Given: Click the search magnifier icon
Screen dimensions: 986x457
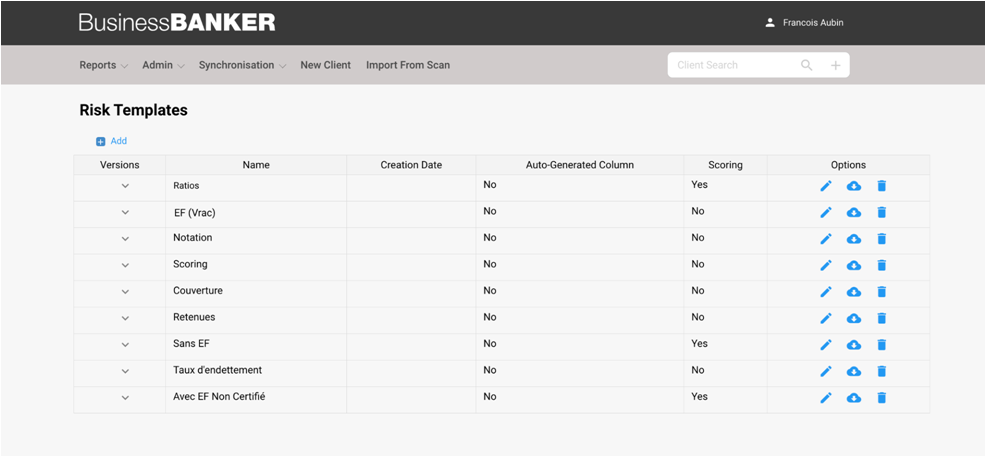Looking at the screenshot, I should tap(807, 66).
